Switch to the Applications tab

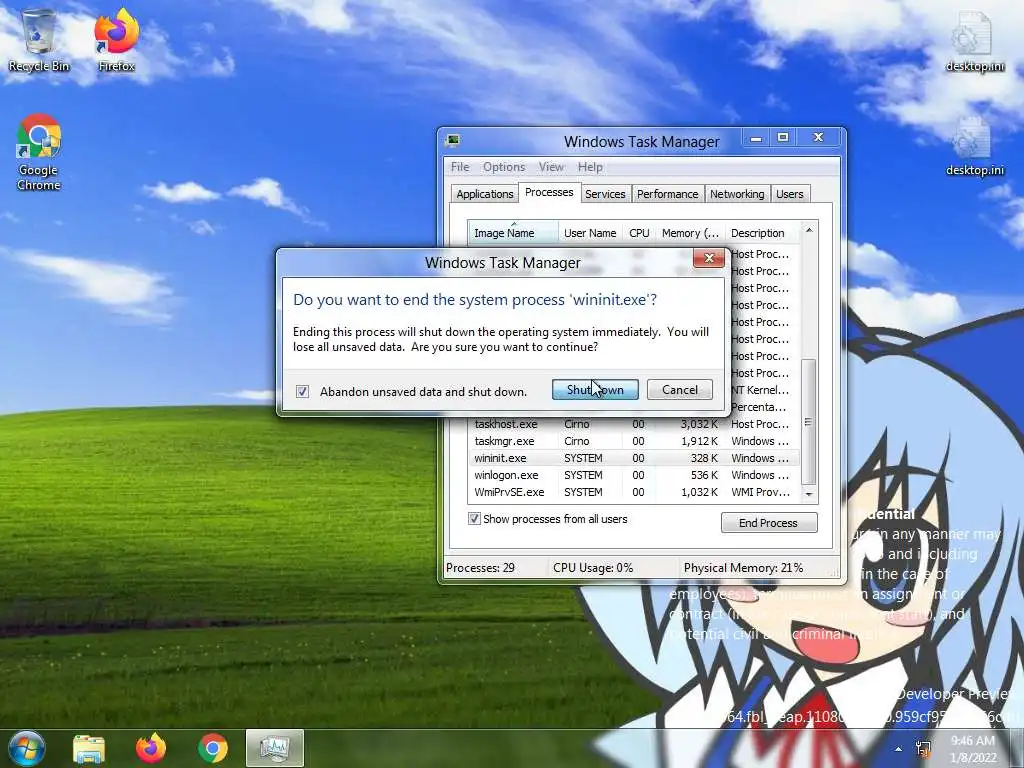click(x=485, y=194)
